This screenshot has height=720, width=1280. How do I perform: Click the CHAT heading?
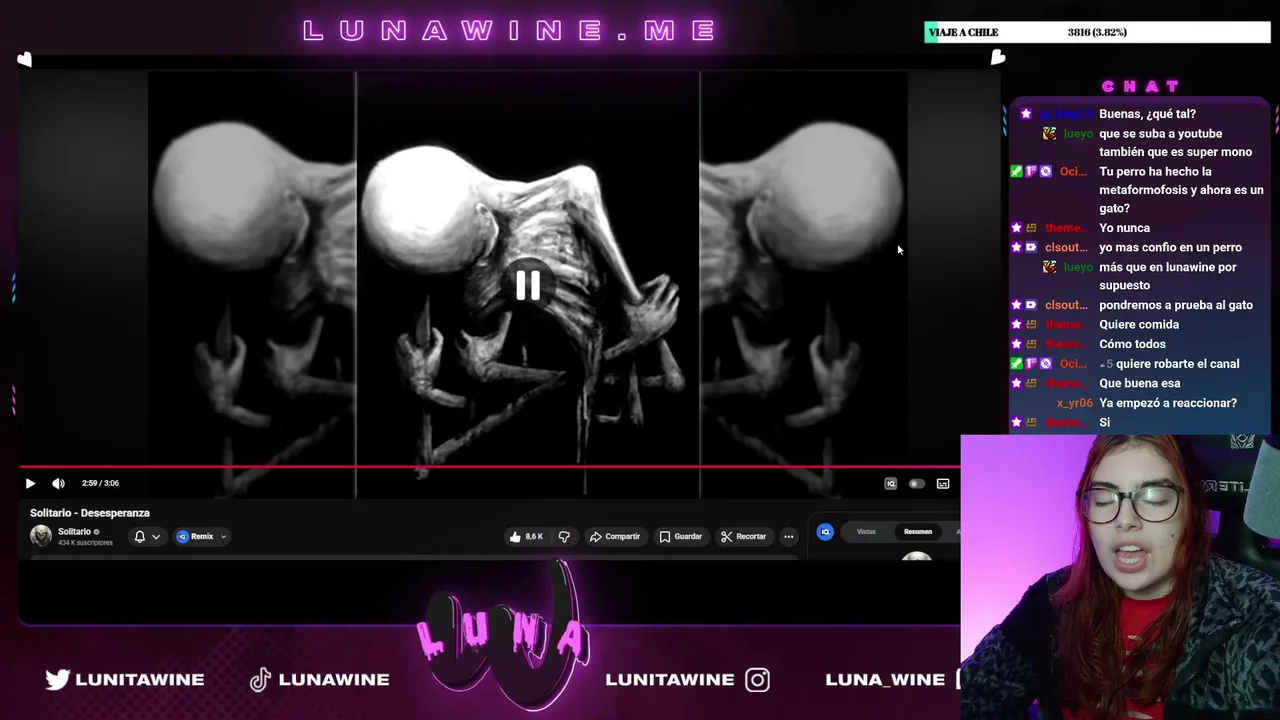(1141, 87)
